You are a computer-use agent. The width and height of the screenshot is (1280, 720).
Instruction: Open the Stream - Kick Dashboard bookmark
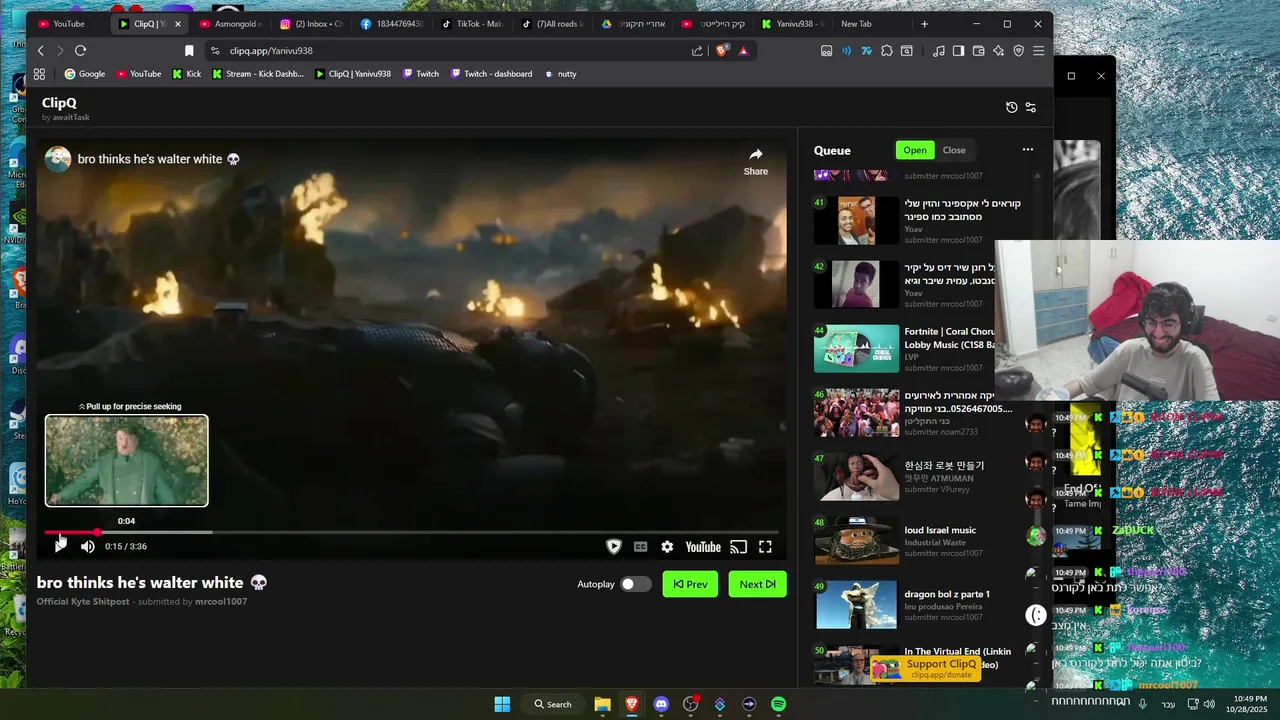pyautogui.click(x=257, y=74)
